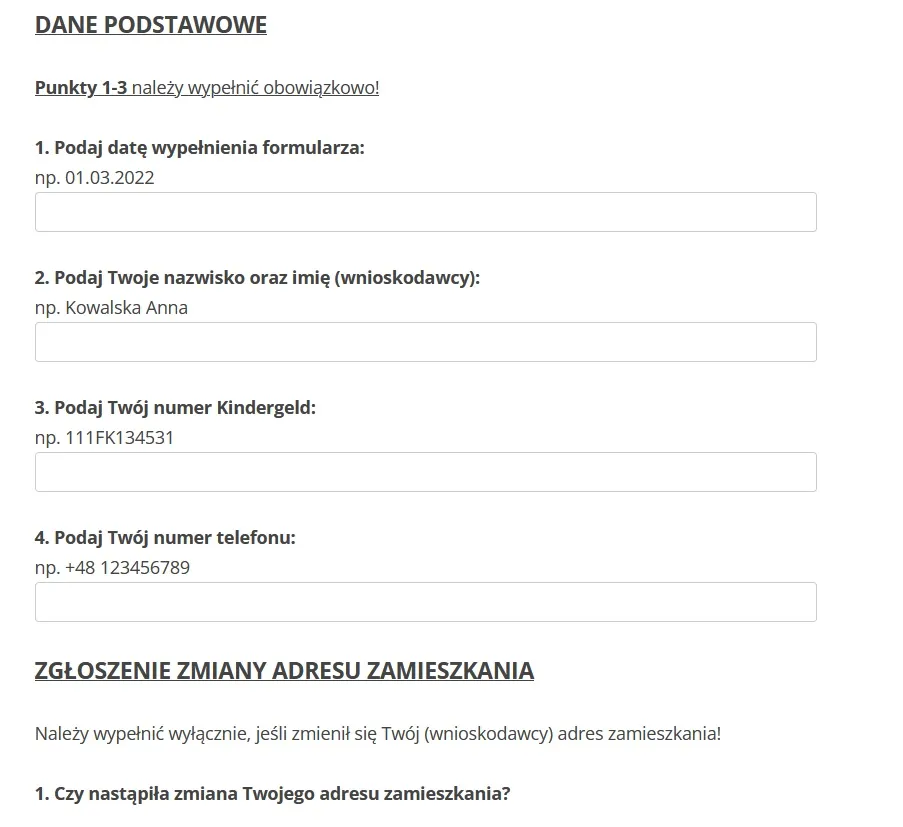903x827 pixels.
Task: Click label '1. Podaj datę wypełnienia formularza:'
Action: point(199,148)
